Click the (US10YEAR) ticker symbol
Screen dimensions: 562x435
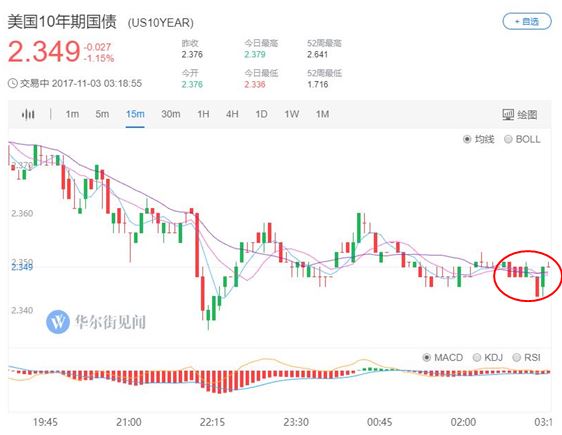click(x=161, y=23)
